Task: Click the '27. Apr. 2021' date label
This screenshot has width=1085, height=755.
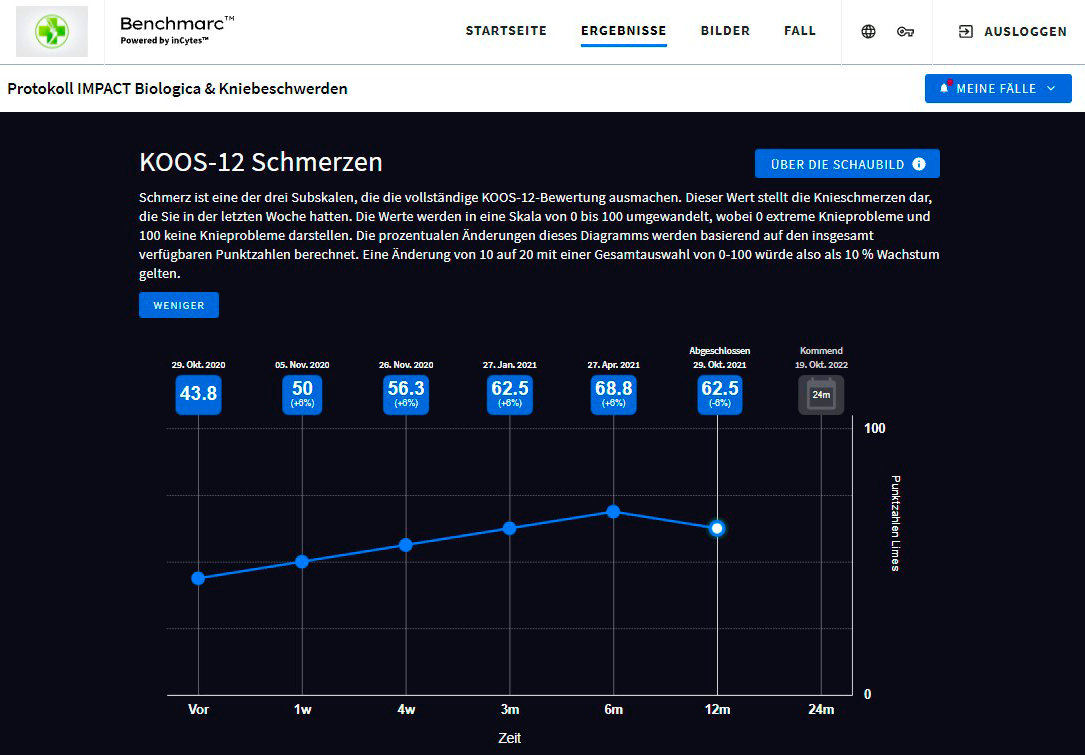Action: point(614,365)
